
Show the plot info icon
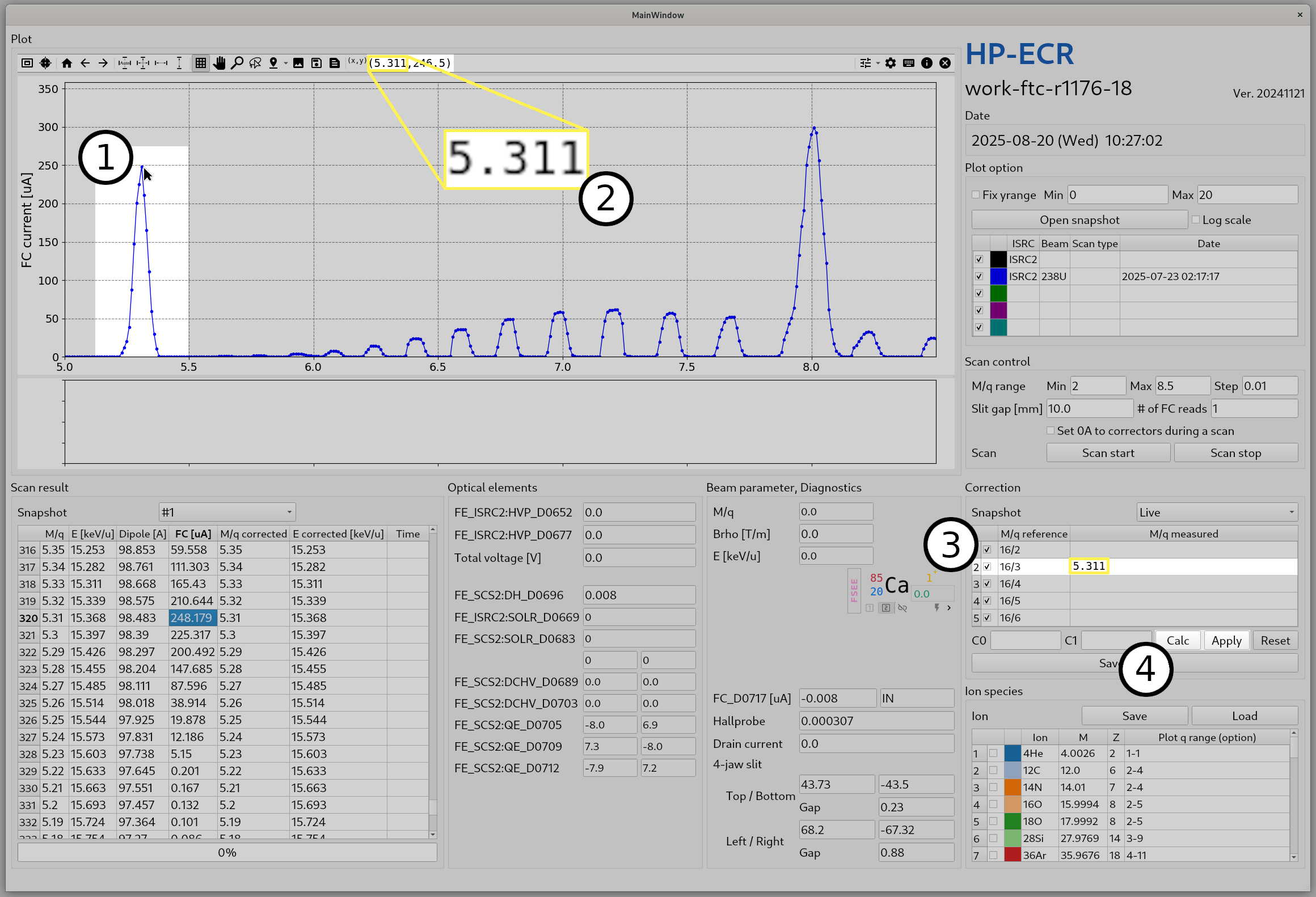[x=927, y=63]
